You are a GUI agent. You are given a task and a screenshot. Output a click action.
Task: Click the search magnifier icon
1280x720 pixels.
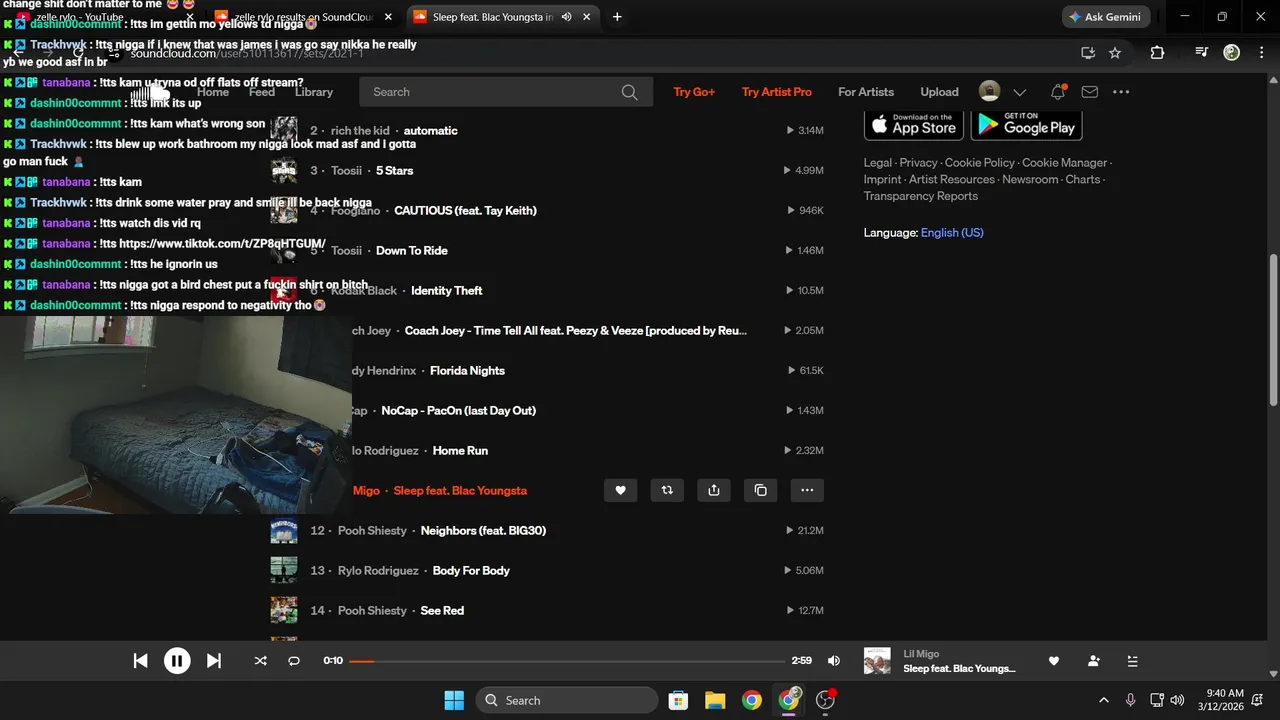[629, 92]
